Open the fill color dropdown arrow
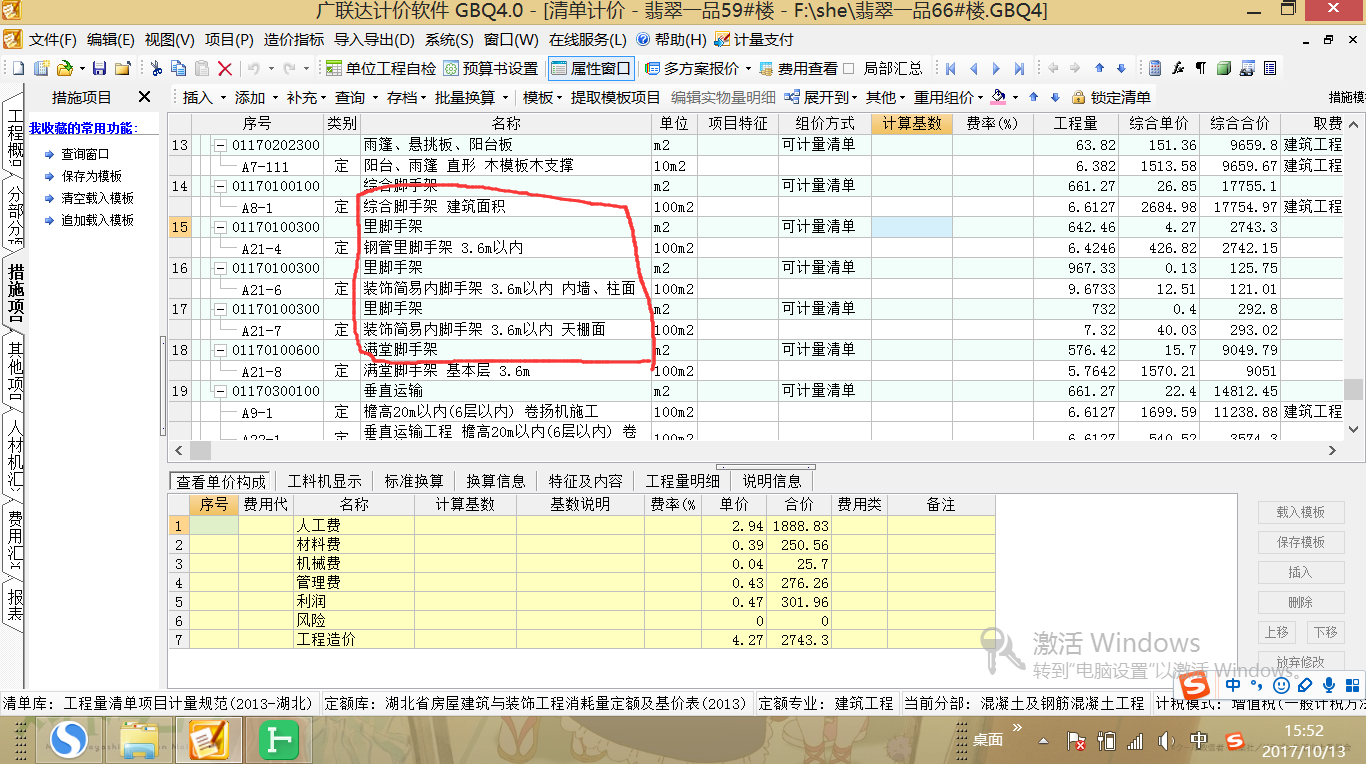Screen dimensions: 1366x764 pyautogui.click(x=1015, y=97)
